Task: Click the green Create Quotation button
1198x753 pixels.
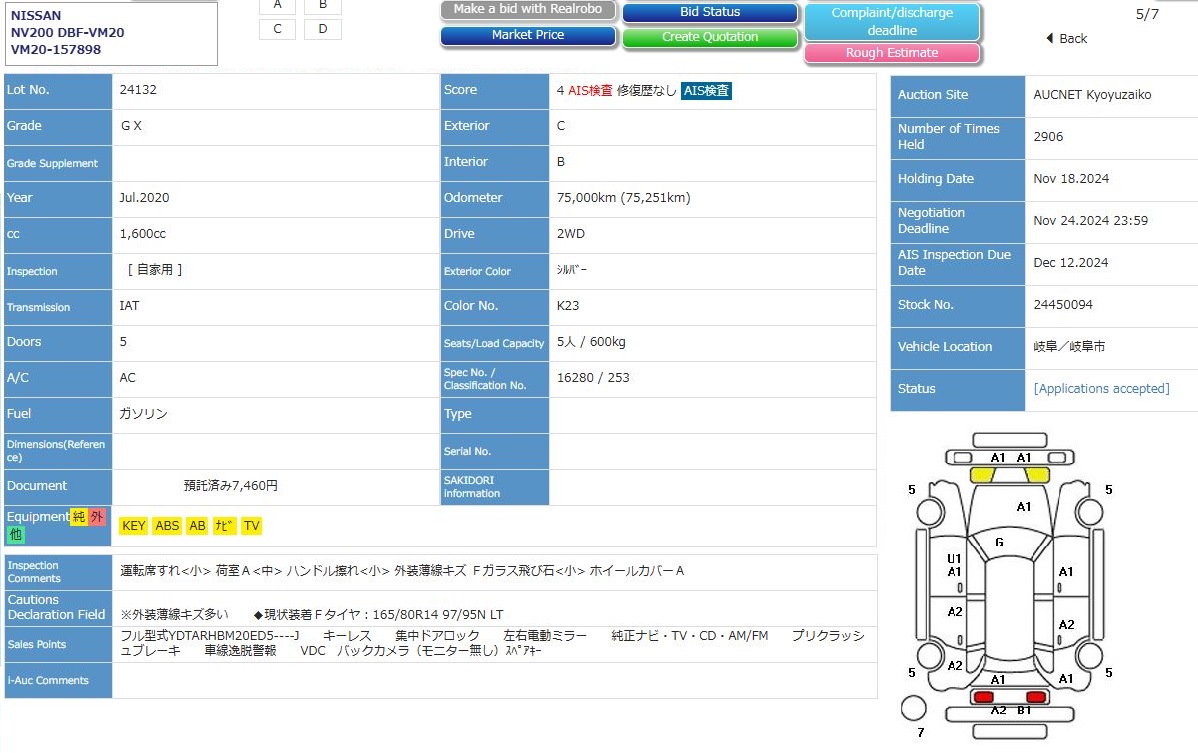Action: [710, 38]
